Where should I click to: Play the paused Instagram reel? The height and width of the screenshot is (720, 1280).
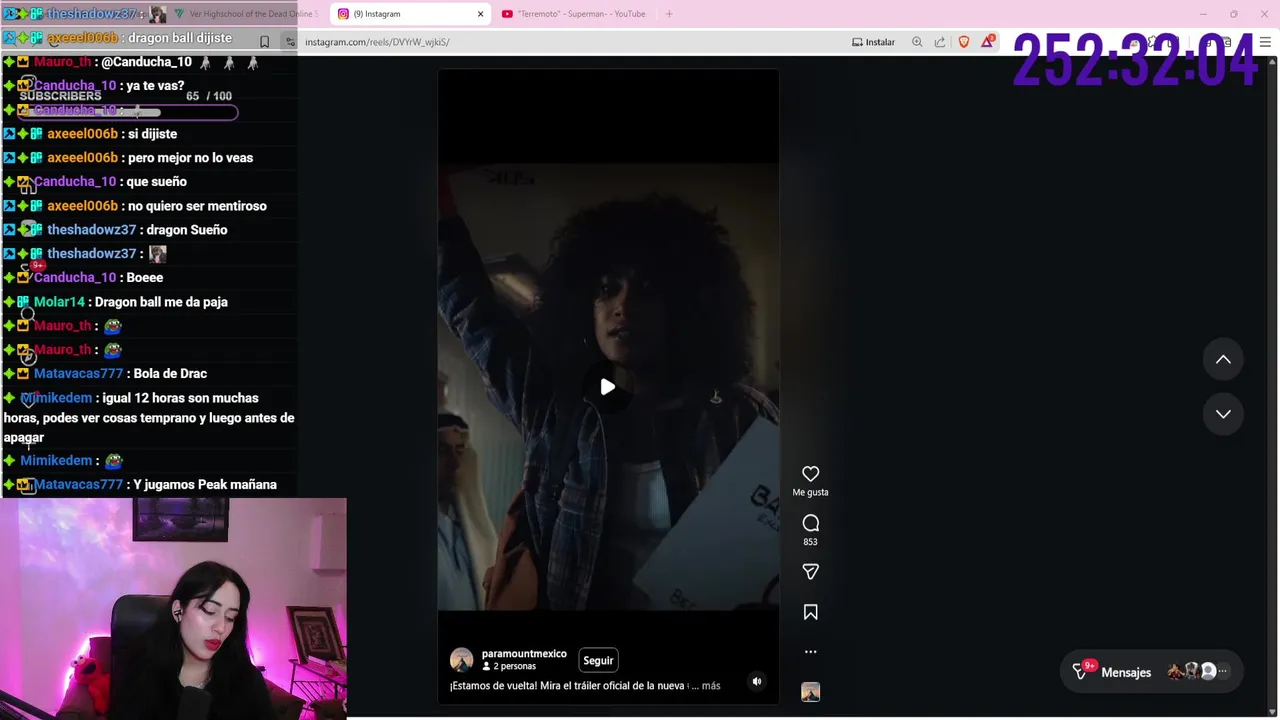pos(608,387)
